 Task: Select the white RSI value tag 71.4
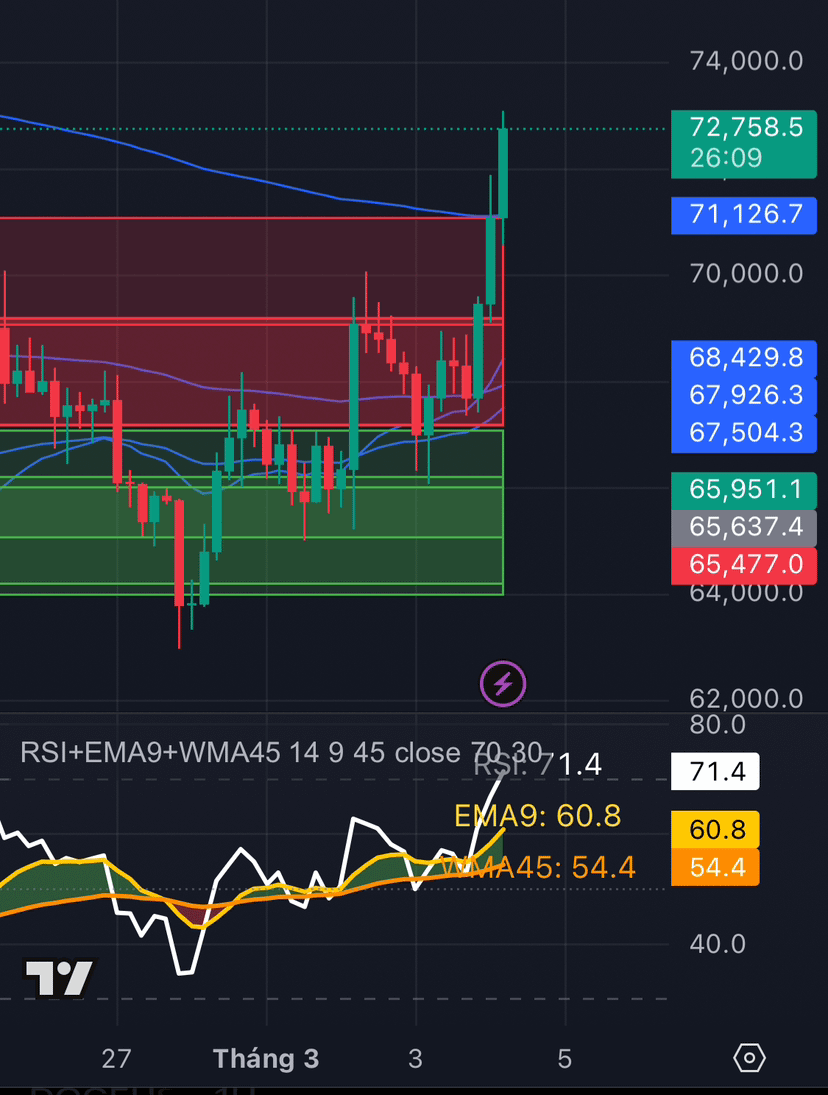pos(715,772)
